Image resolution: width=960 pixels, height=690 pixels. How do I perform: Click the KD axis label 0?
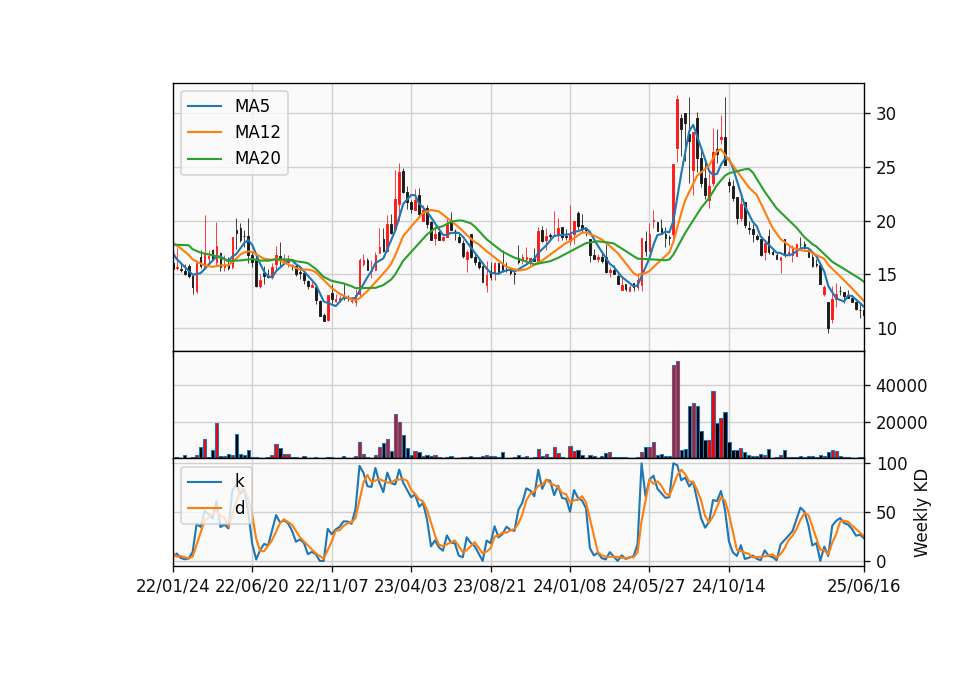(x=881, y=561)
